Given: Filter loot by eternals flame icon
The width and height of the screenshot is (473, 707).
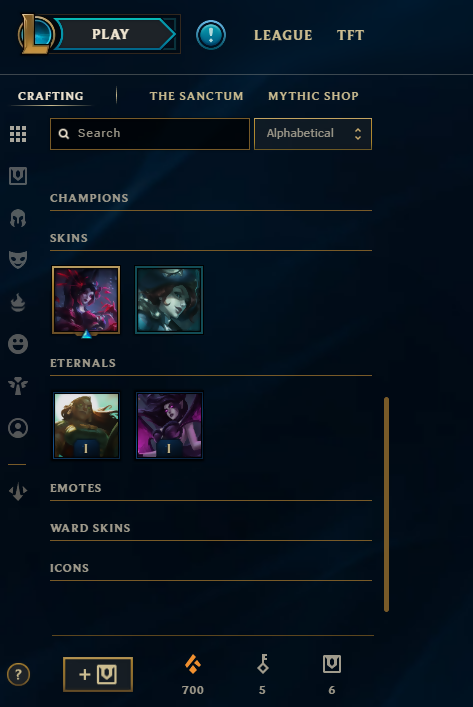Looking at the screenshot, I should click(18, 303).
